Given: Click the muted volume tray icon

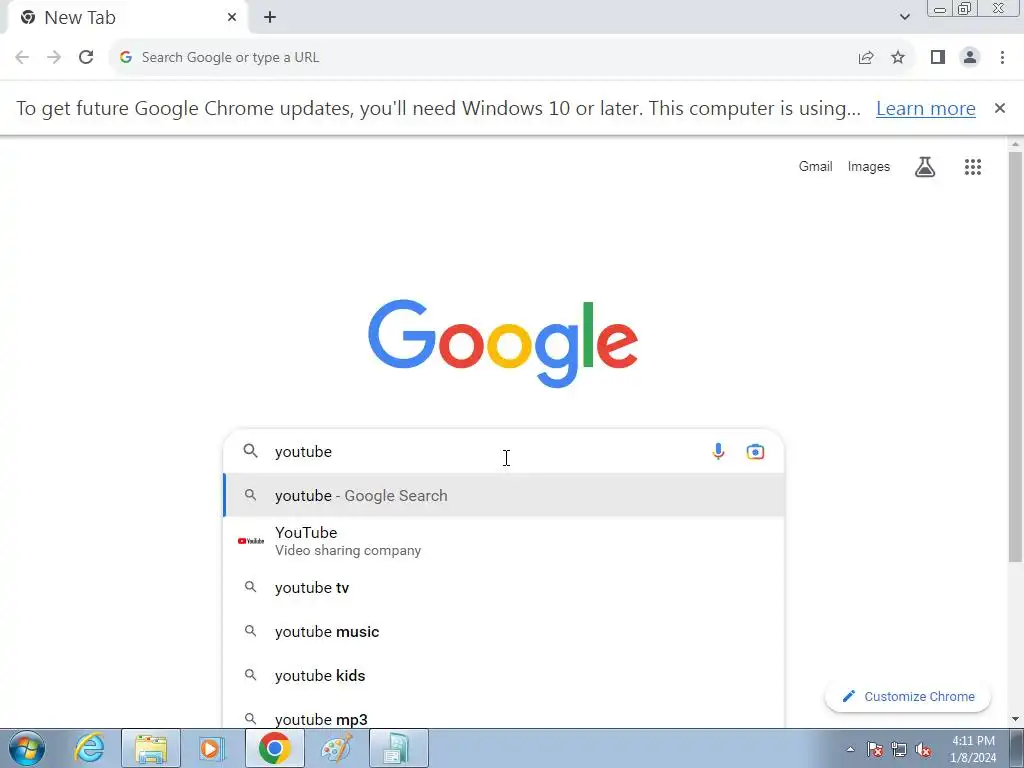Looking at the screenshot, I should pos(923,749).
